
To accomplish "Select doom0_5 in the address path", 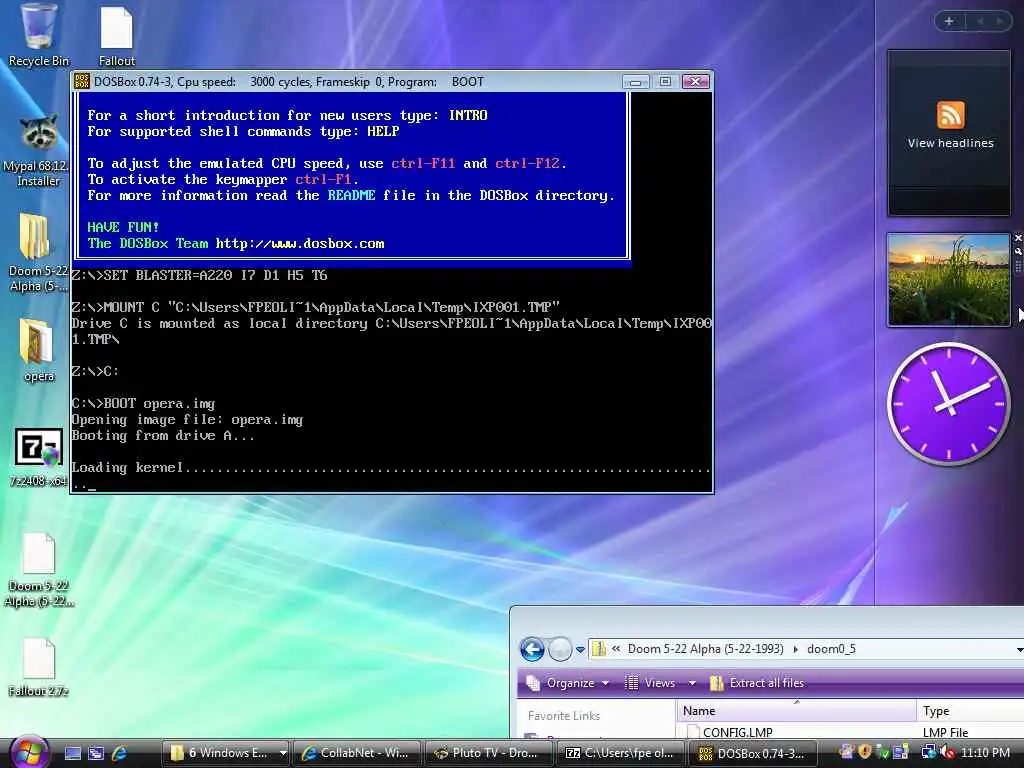I will [x=831, y=648].
